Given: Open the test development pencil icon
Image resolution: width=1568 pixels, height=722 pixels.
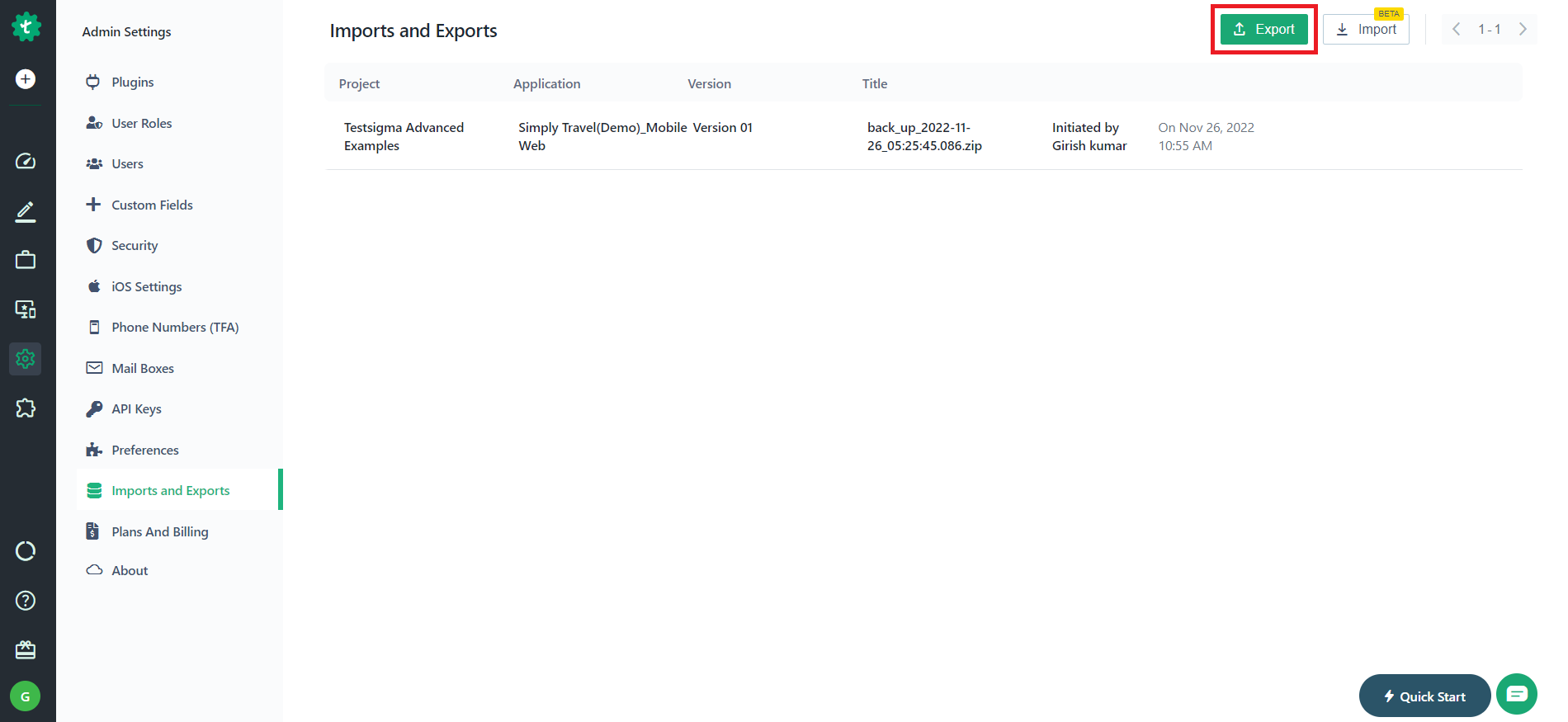Looking at the screenshot, I should click(26, 211).
